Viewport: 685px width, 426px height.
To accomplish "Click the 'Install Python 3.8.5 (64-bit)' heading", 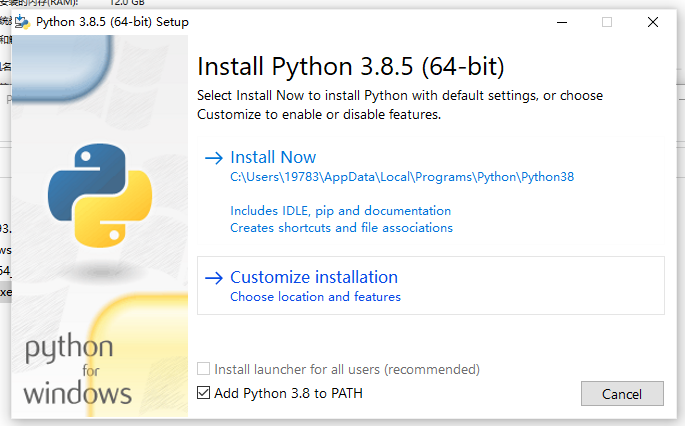I will [351, 67].
